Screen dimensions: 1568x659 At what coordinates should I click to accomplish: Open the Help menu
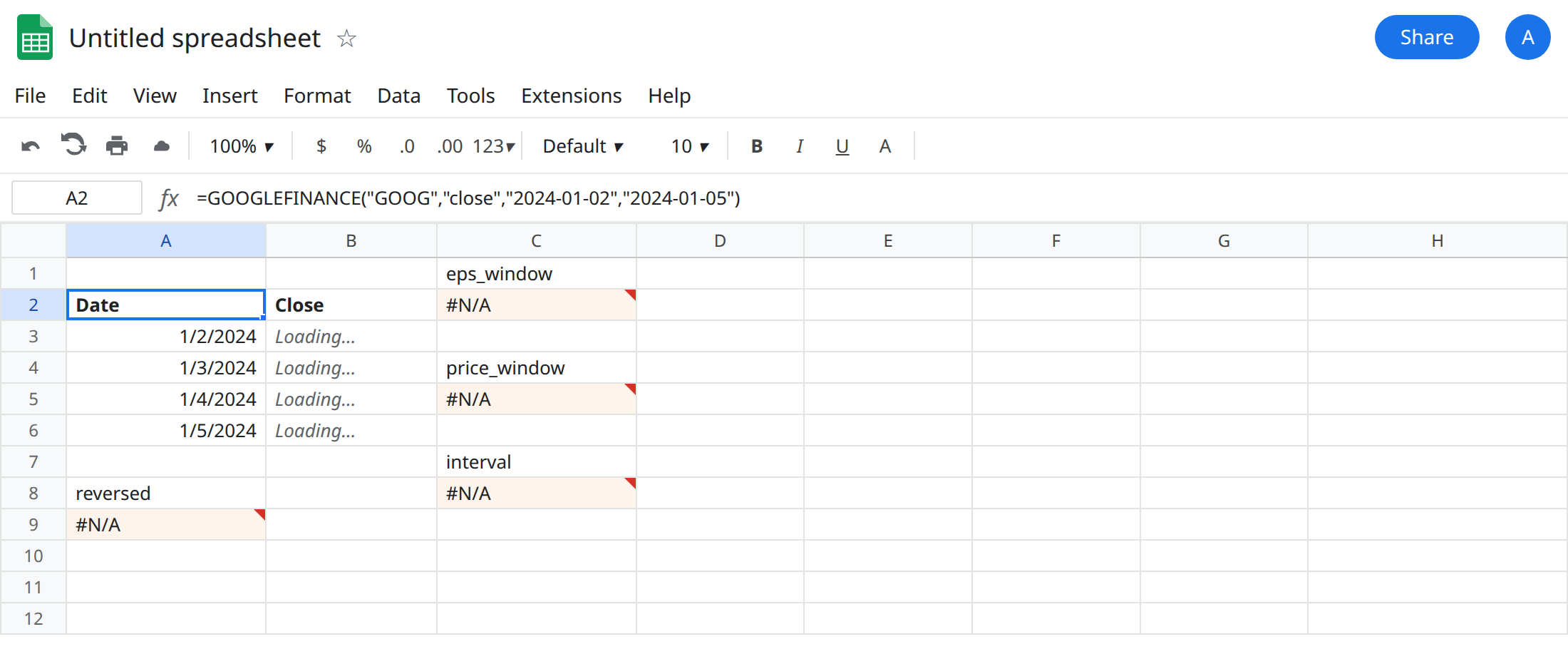click(x=669, y=96)
